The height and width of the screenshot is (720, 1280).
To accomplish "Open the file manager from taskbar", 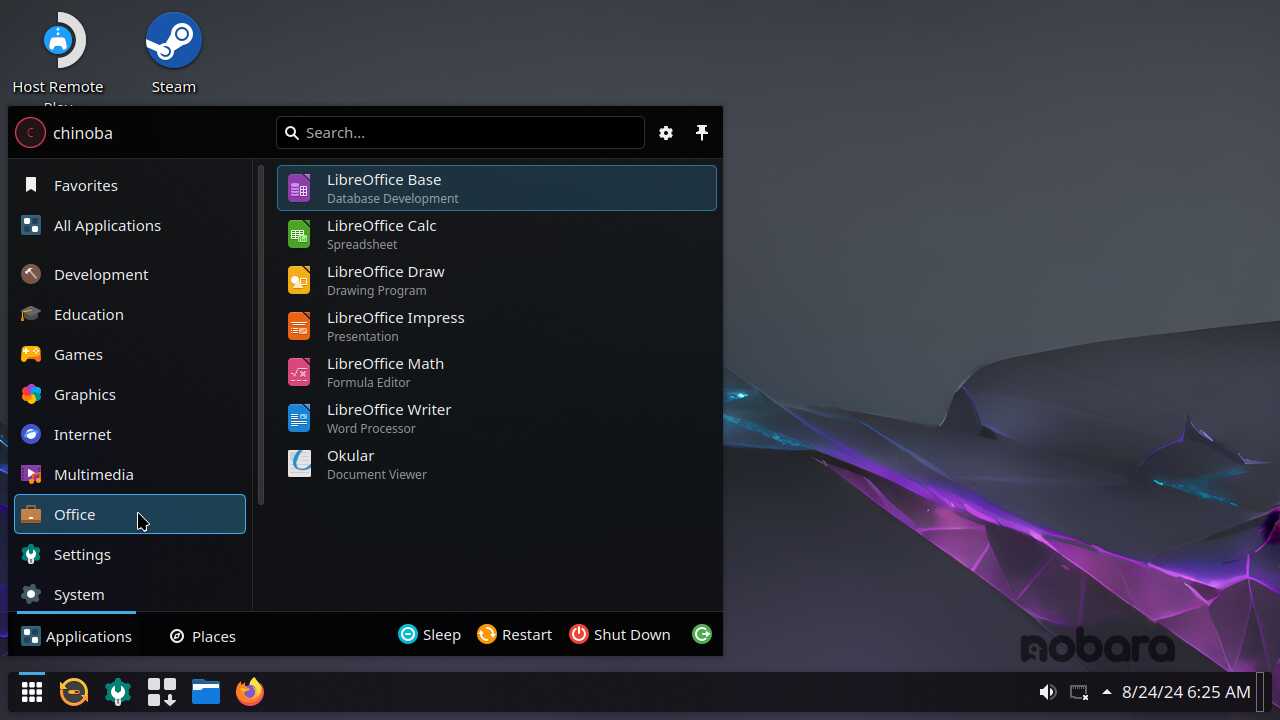I will pos(206,691).
